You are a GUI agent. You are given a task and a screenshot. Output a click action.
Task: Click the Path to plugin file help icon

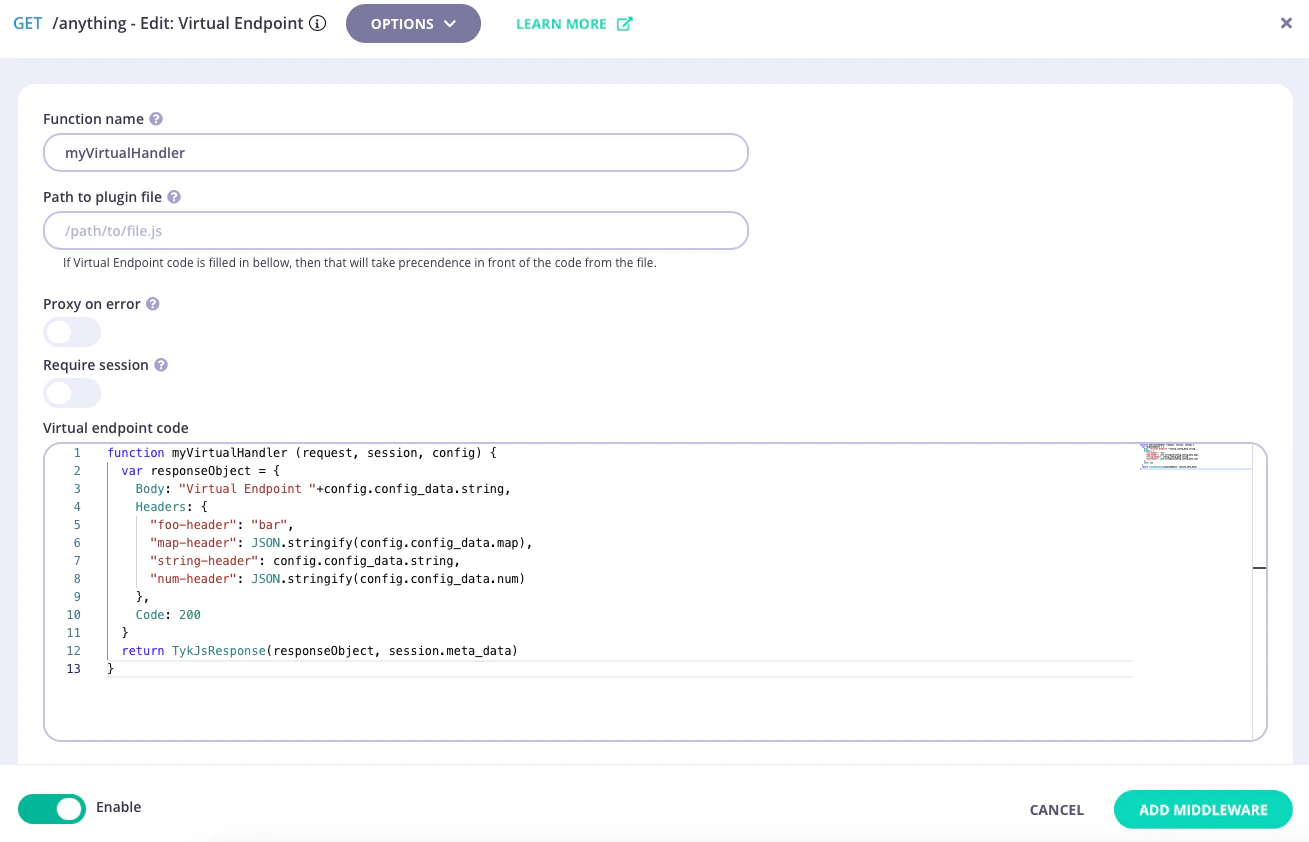click(x=174, y=197)
